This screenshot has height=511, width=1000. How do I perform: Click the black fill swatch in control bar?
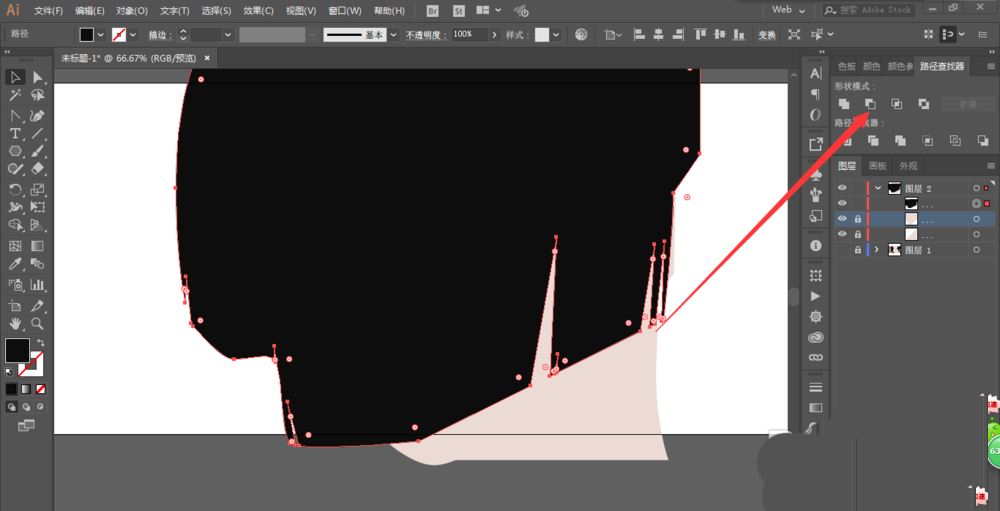click(87, 34)
